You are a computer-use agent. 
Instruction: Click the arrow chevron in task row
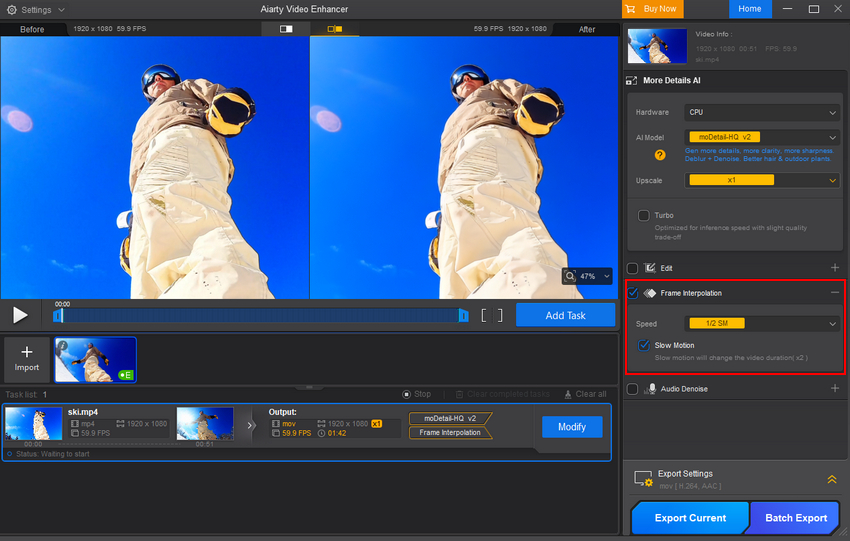(250, 426)
